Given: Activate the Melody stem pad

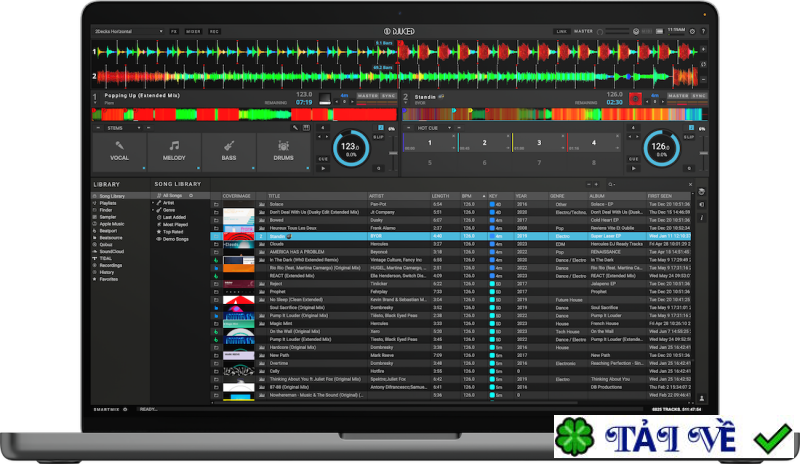Looking at the screenshot, I should (174, 151).
